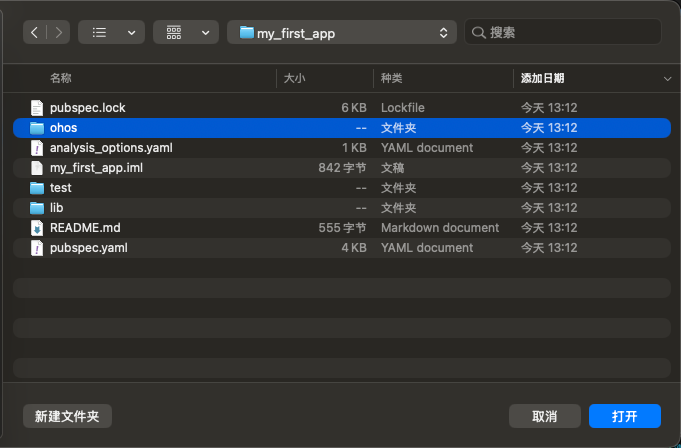Select the test folder icon
This screenshot has width=681, height=448.
click(x=37, y=188)
